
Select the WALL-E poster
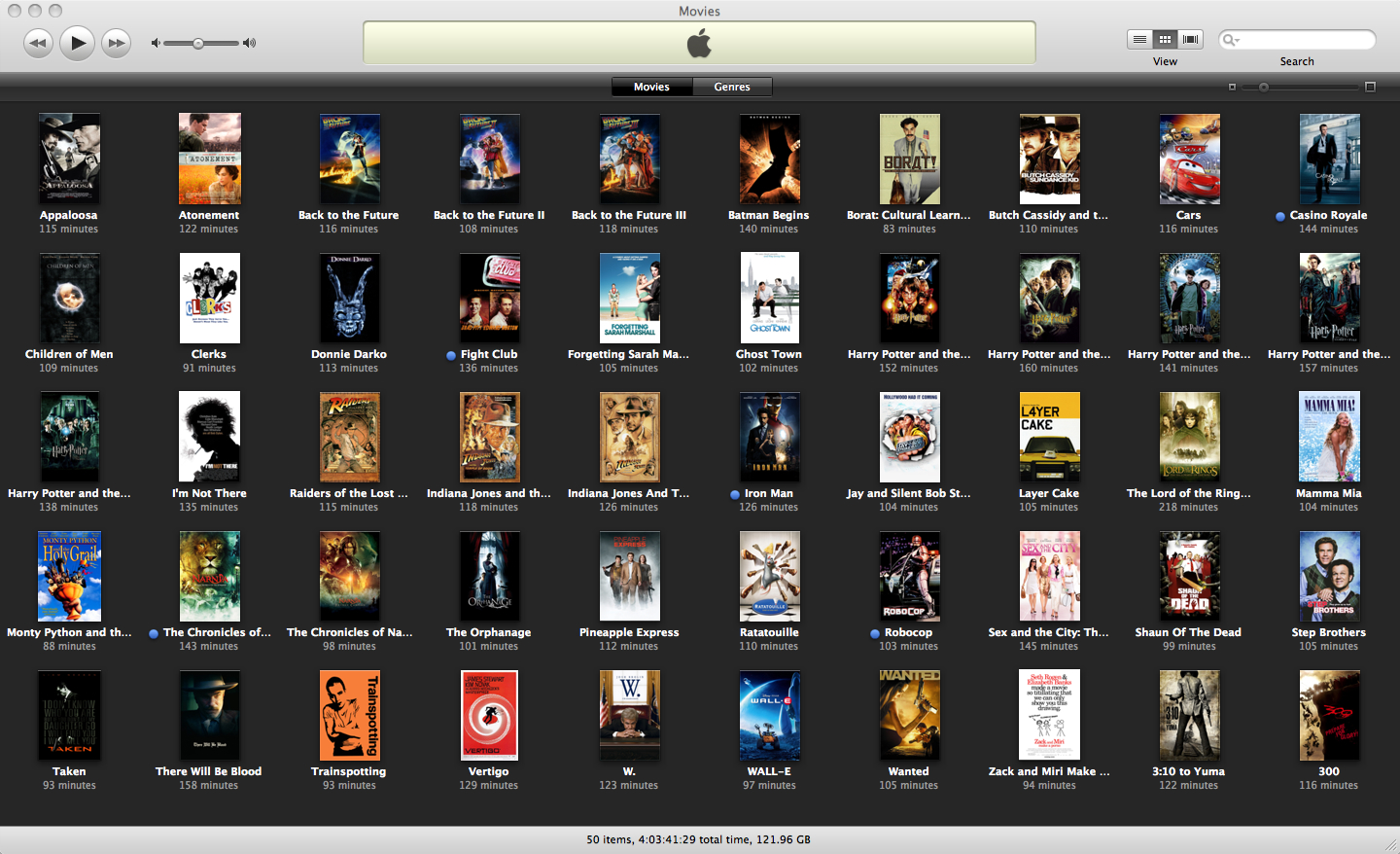point(769,715)
